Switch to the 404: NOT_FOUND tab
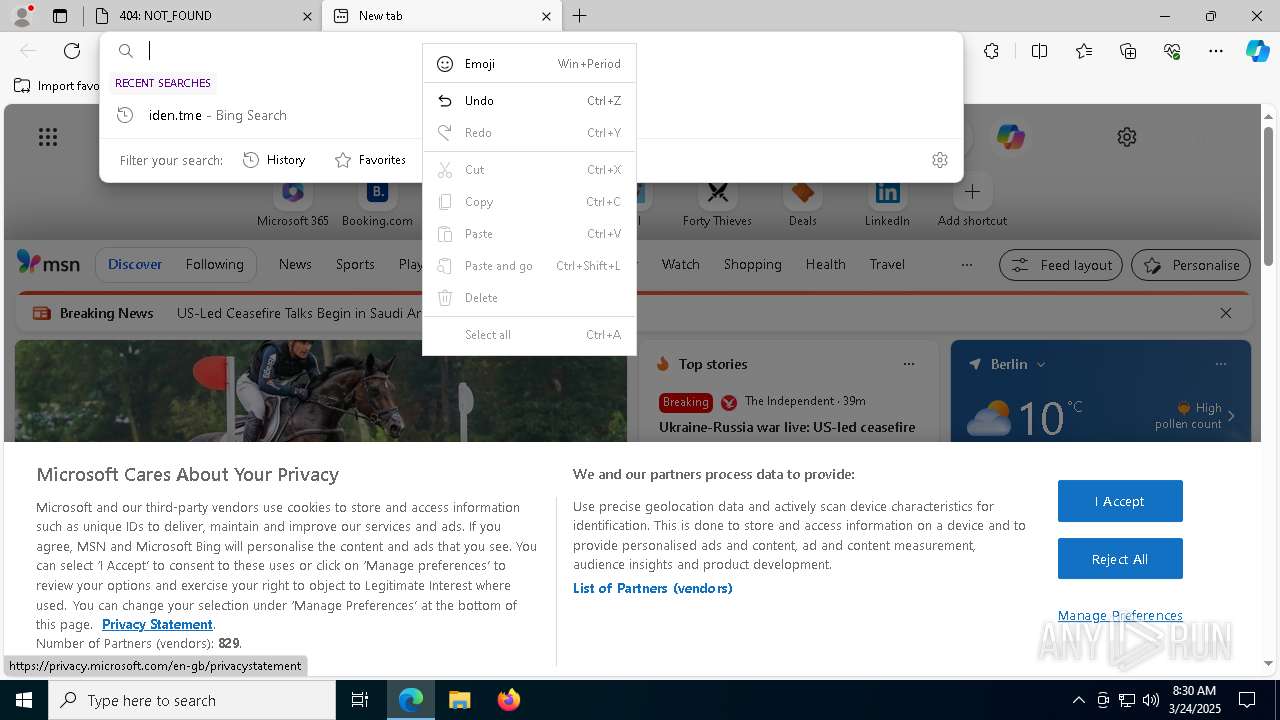The width and height of the screenshot is (1280, 720). [x=202, y=16]
